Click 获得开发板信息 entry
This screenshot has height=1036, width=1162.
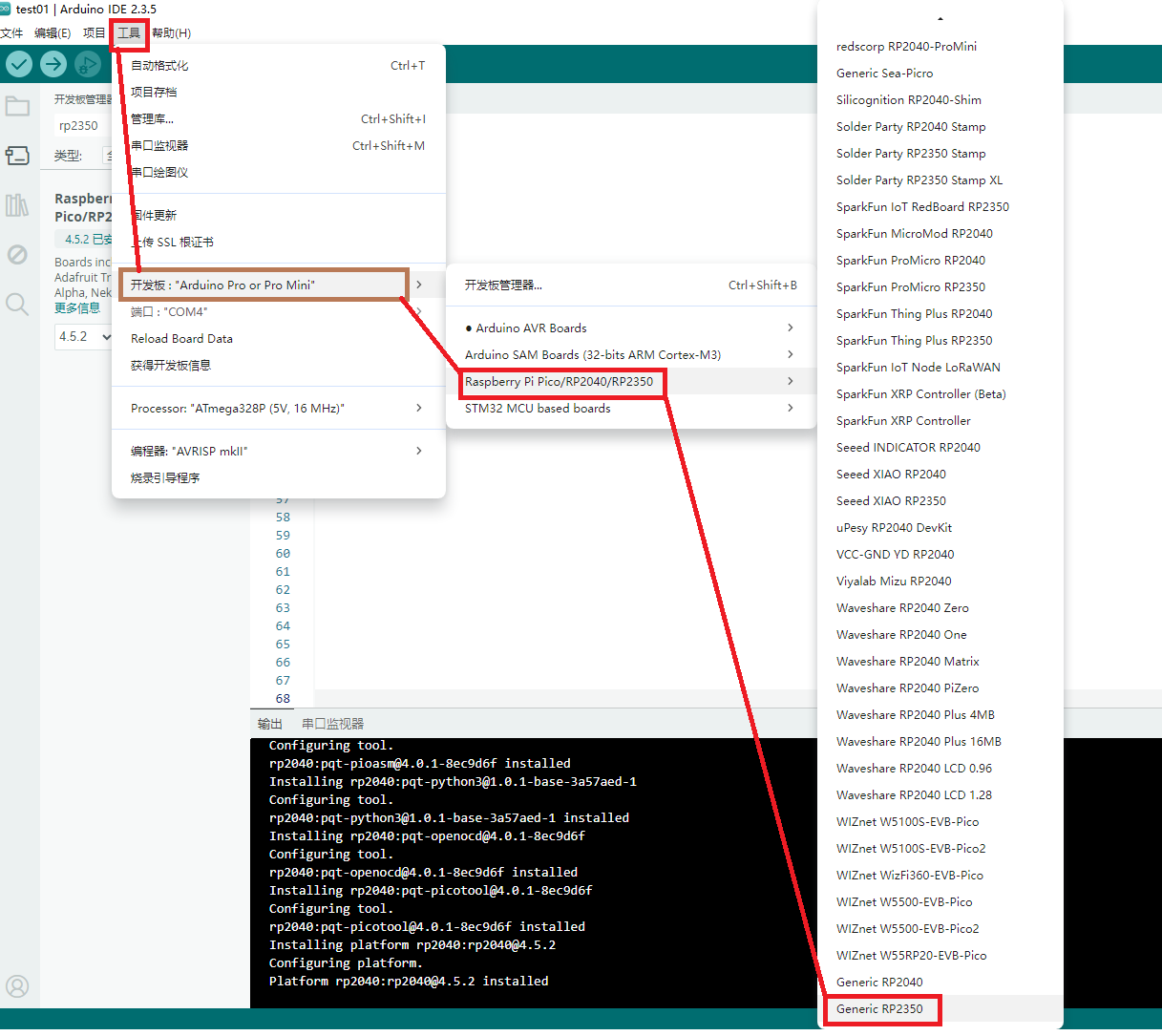(x=279, y=365)
